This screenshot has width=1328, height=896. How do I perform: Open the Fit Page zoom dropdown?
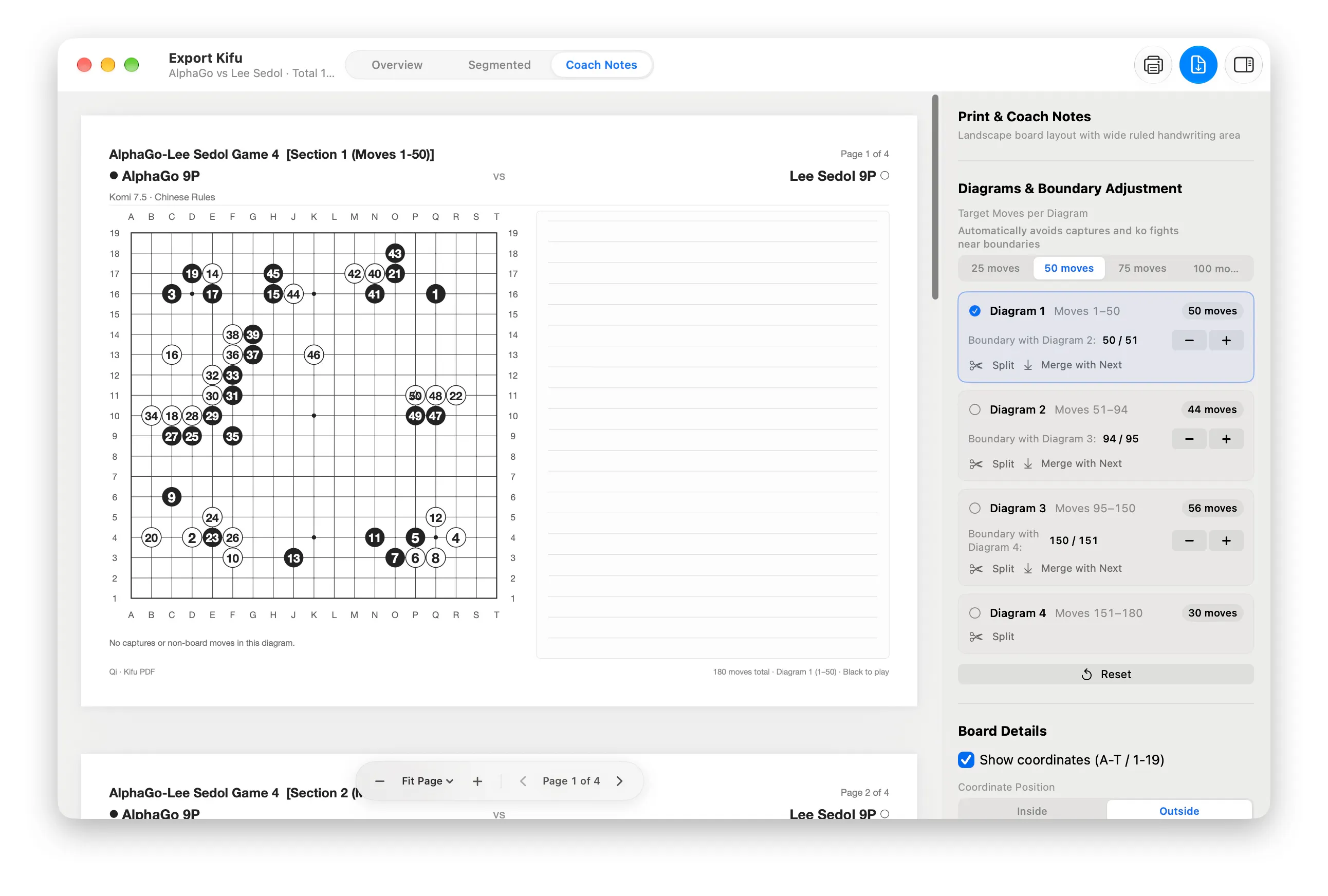[x=428, y=781]
